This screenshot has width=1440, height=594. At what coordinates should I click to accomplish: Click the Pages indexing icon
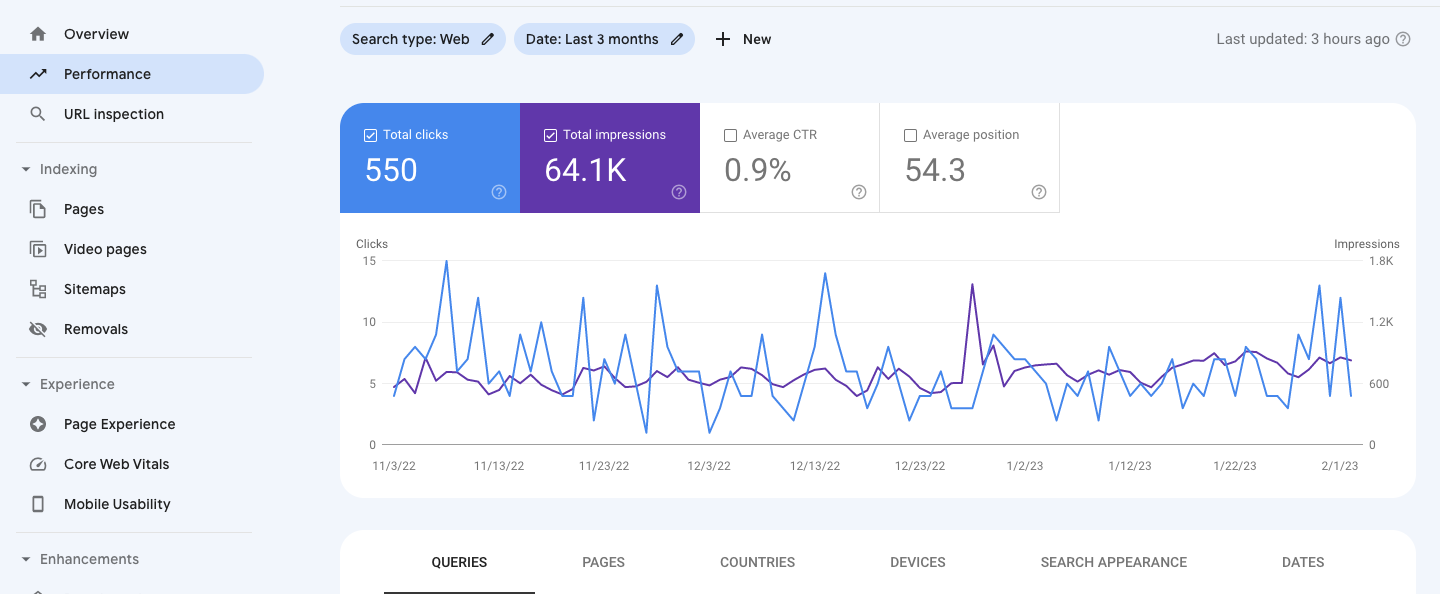(x=38, y=208)
